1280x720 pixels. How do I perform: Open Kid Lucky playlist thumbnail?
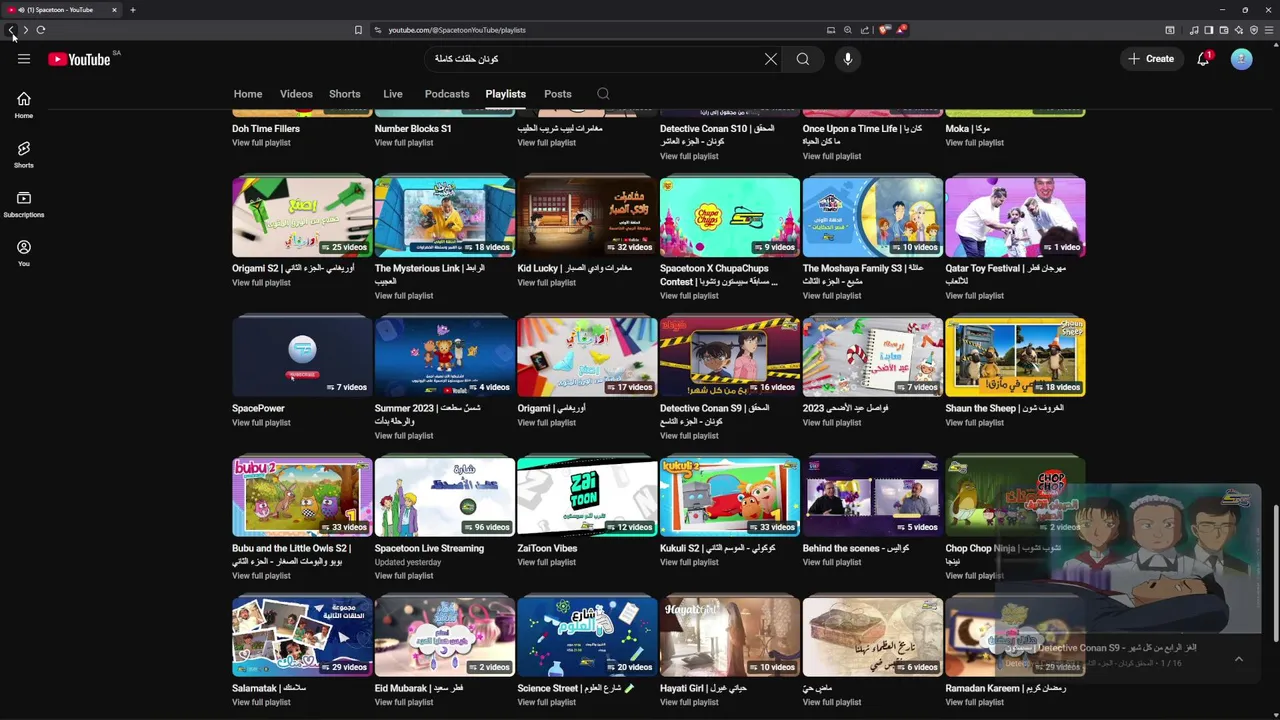click(587, 217)
